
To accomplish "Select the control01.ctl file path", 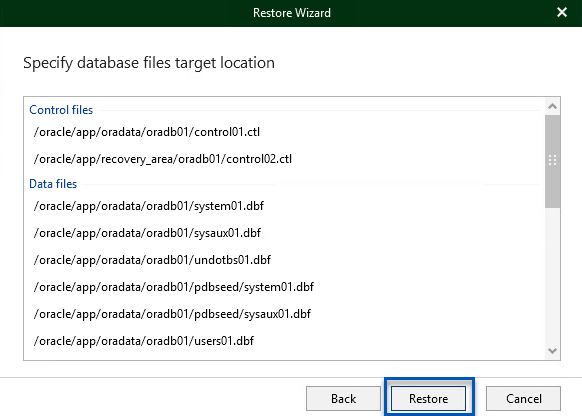I will tap(147, 132).
